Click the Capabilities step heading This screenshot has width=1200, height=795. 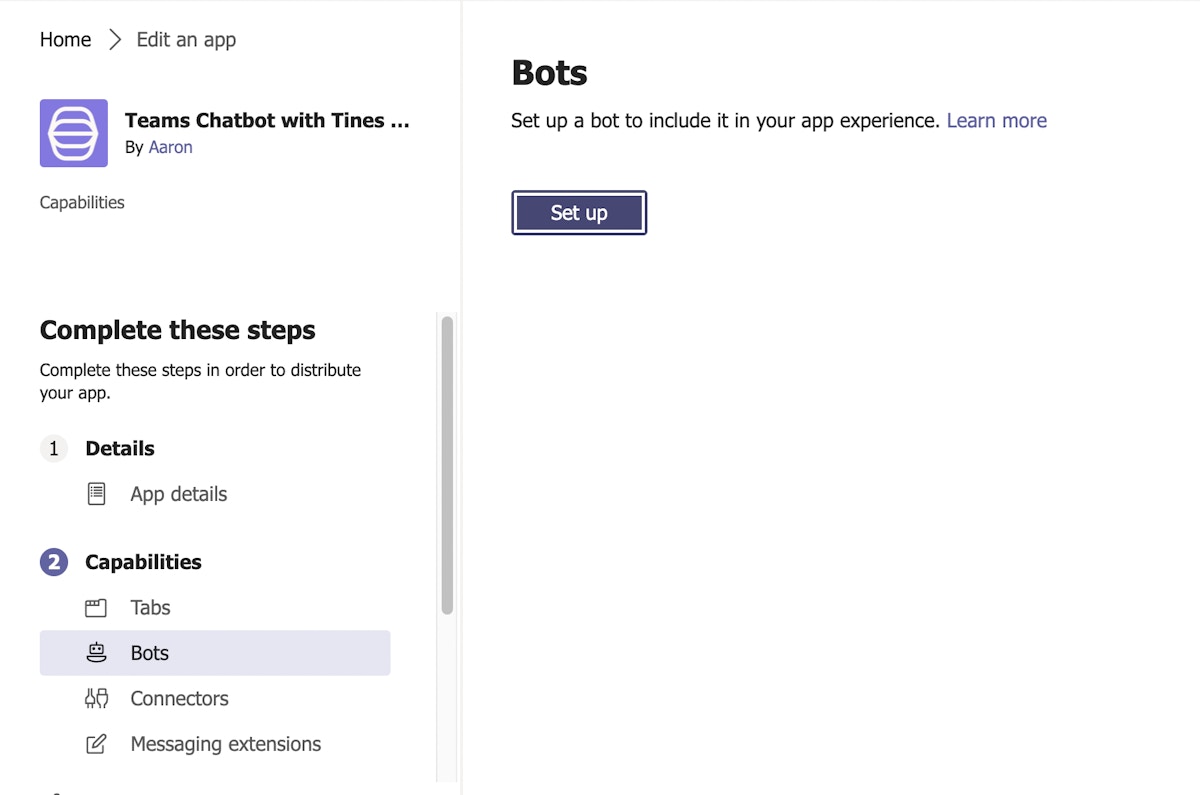(x=143, y=562)
